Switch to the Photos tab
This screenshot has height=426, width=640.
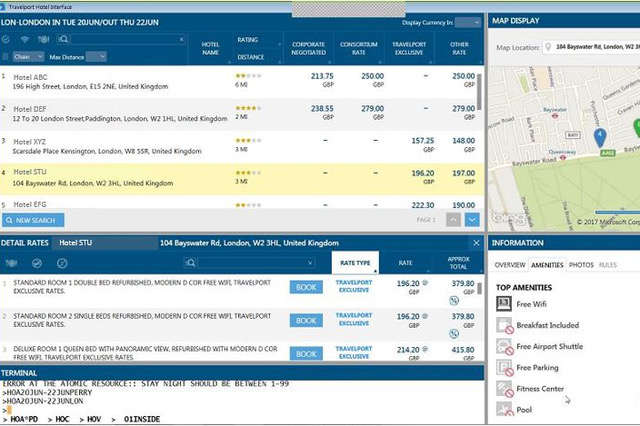pyautogui.click(x=581, y=265)
